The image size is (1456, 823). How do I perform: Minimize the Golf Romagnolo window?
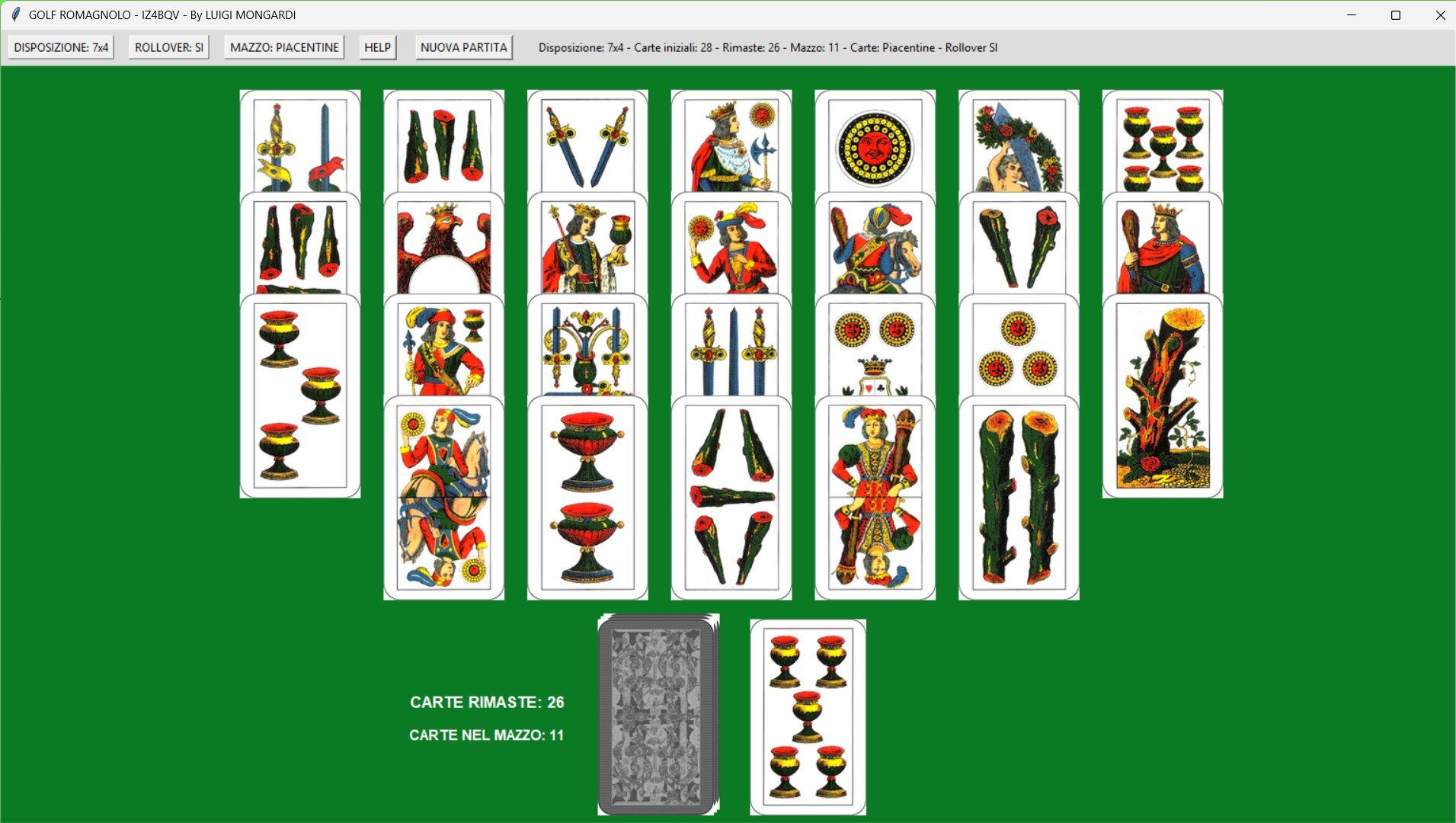[1352, 14]
